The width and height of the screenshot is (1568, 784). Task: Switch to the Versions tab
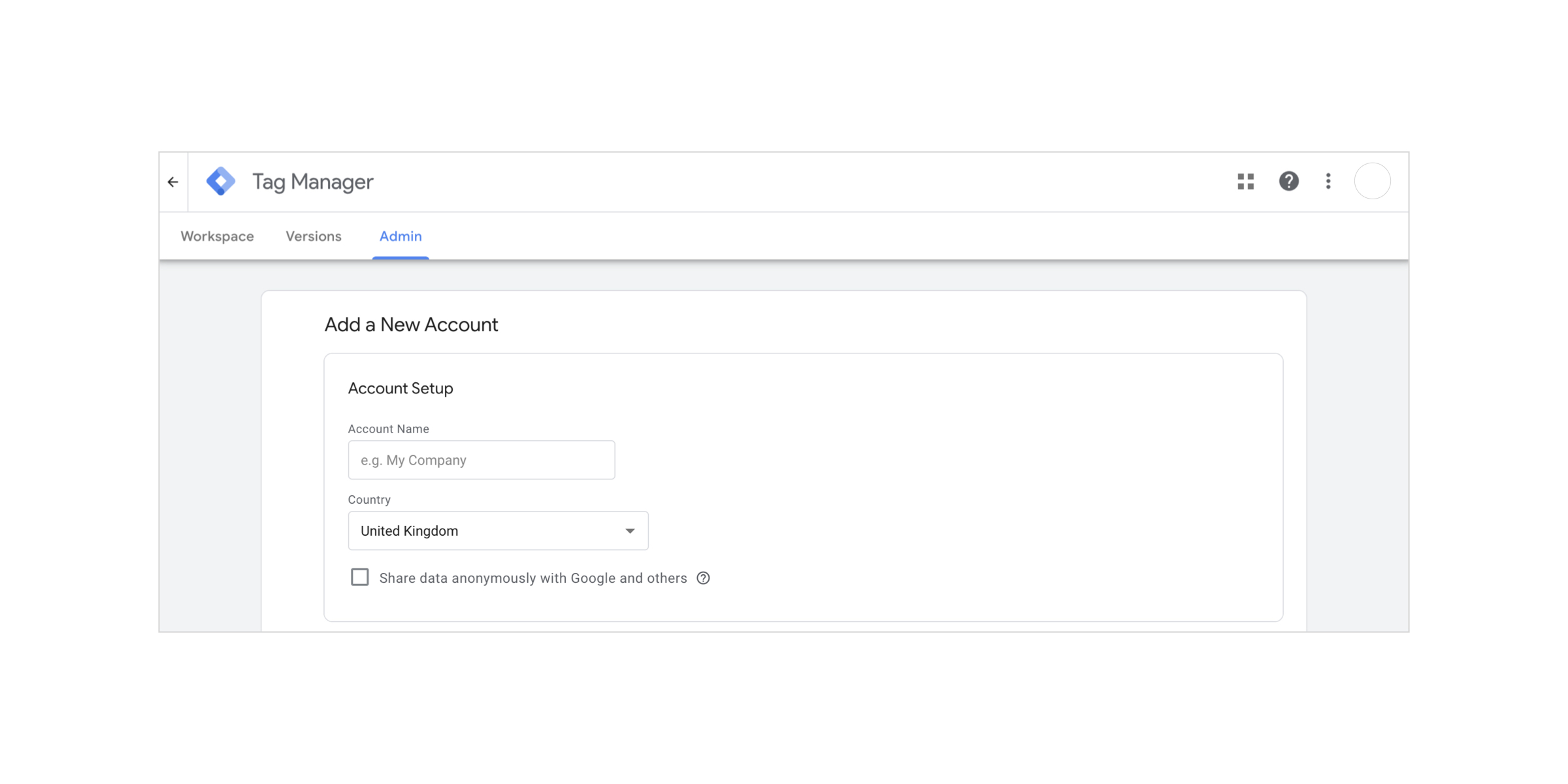point(313,237)
